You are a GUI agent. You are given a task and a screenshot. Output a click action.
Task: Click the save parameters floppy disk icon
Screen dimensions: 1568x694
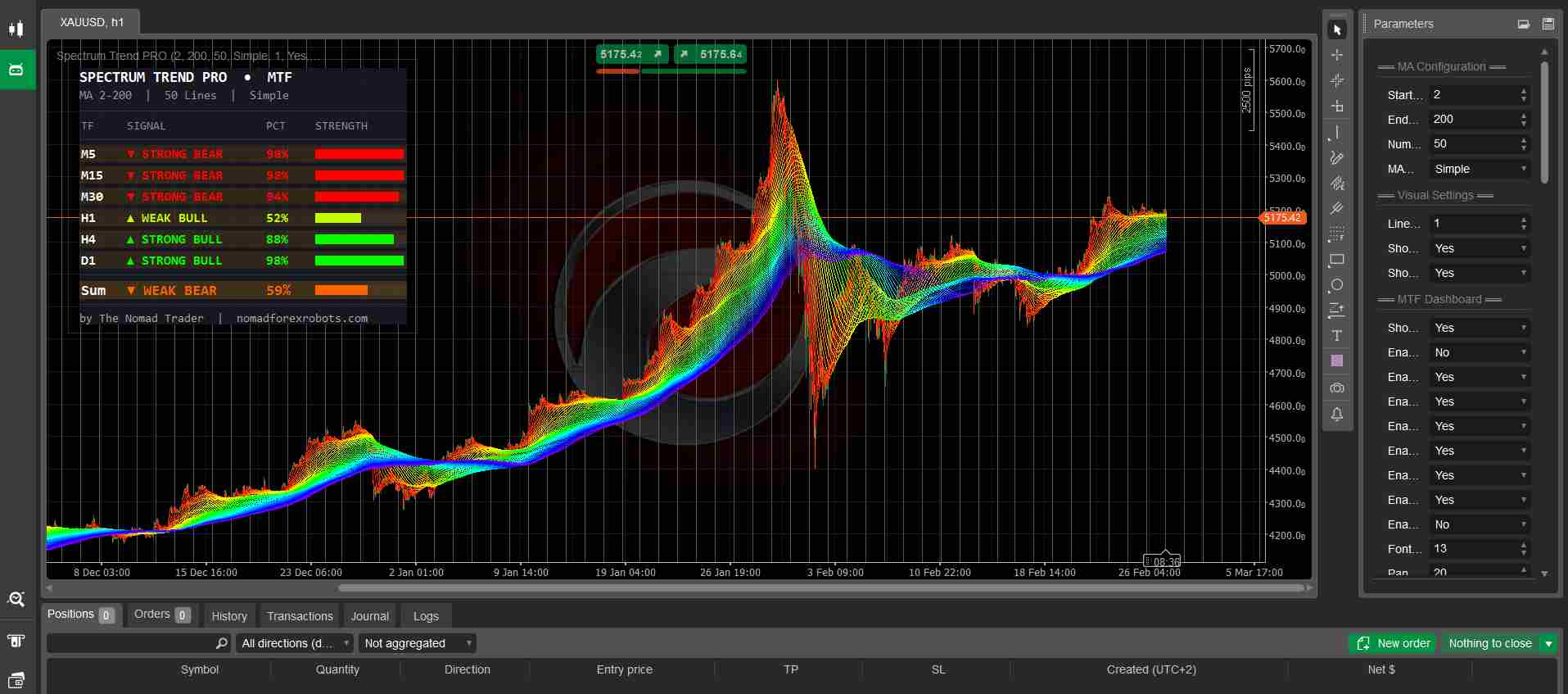[x=1548, y=24]
